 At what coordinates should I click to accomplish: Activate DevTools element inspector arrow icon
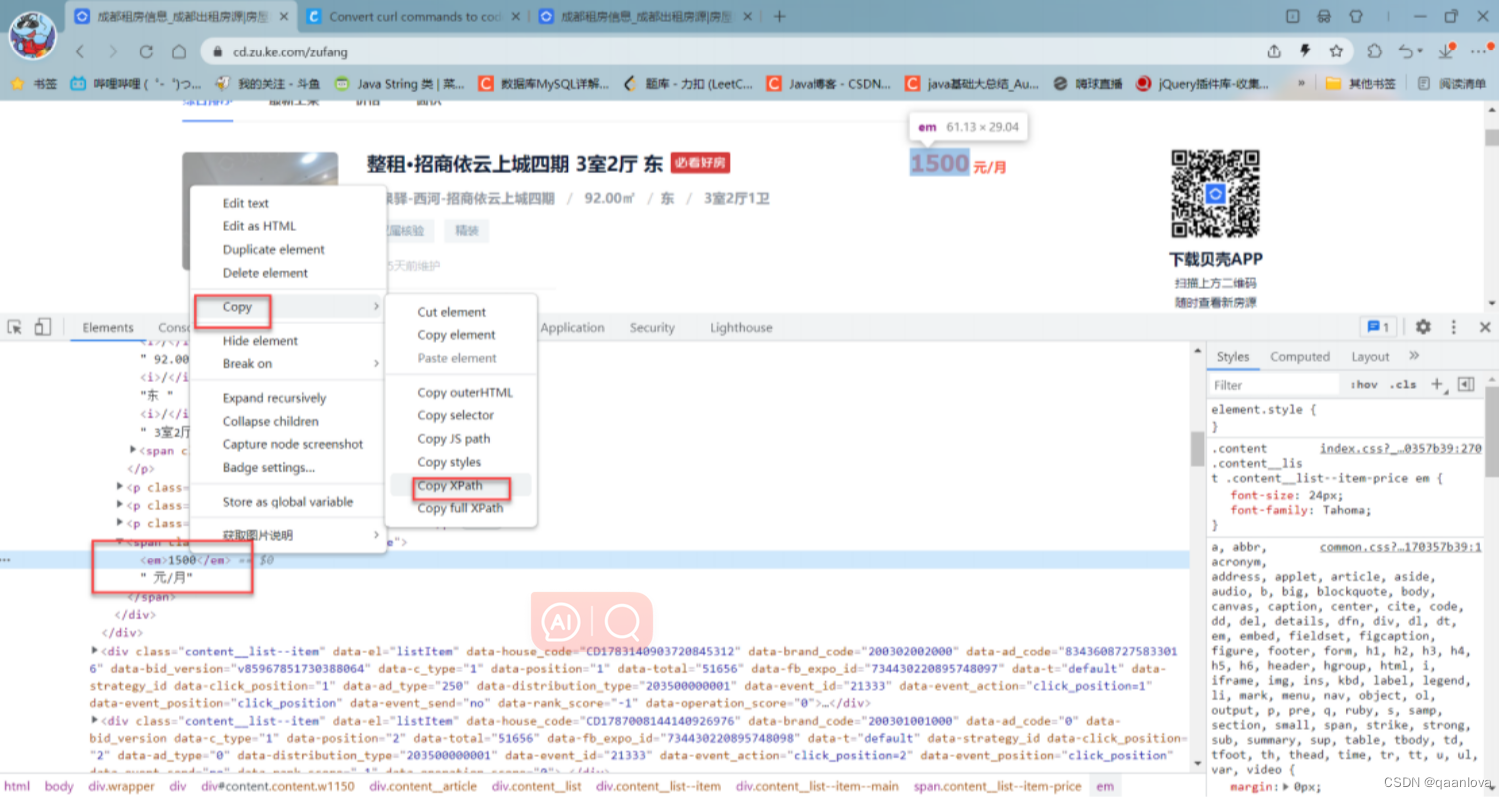[x=15, y=327]
